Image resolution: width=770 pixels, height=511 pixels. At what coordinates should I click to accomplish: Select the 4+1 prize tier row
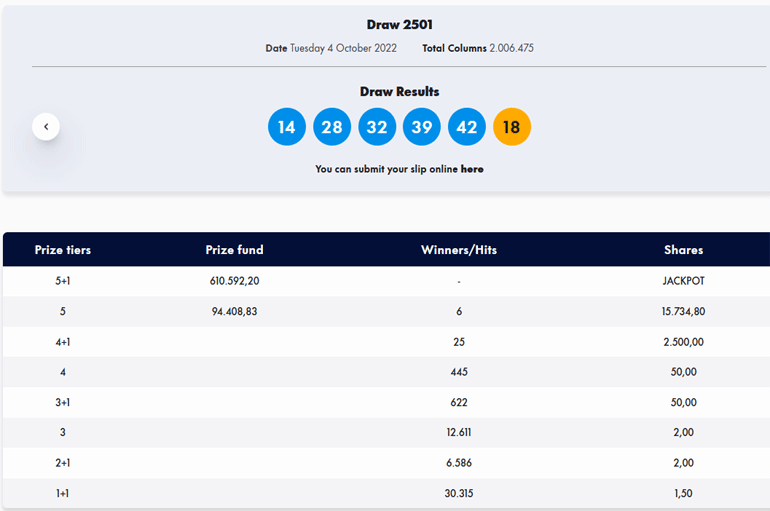click(x=62, y=342)
